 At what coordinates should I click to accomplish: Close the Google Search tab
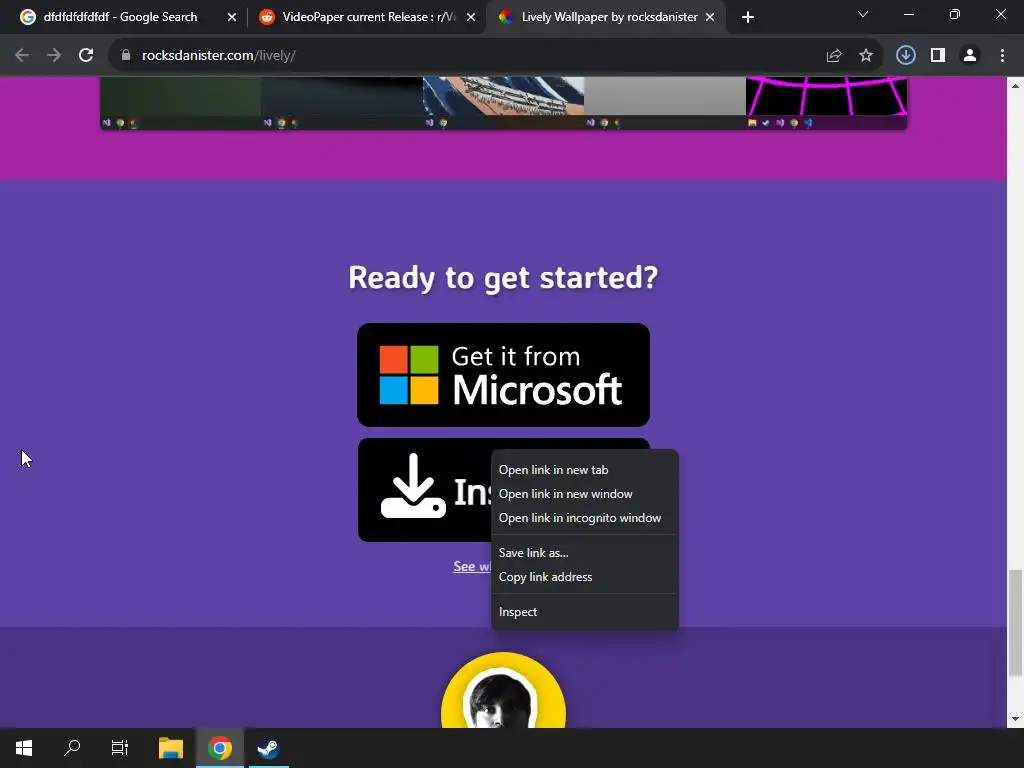[232, 17]
